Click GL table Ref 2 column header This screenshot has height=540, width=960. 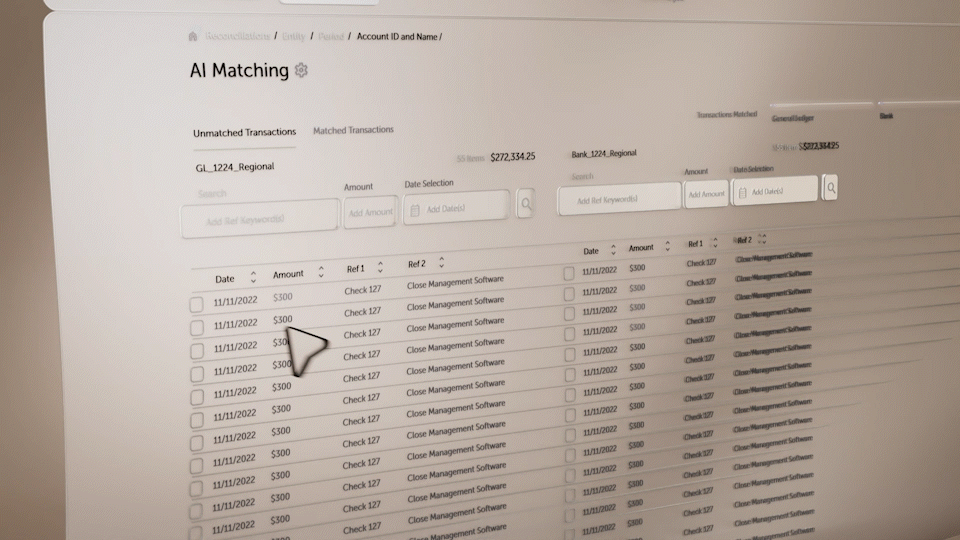(416, 264)
